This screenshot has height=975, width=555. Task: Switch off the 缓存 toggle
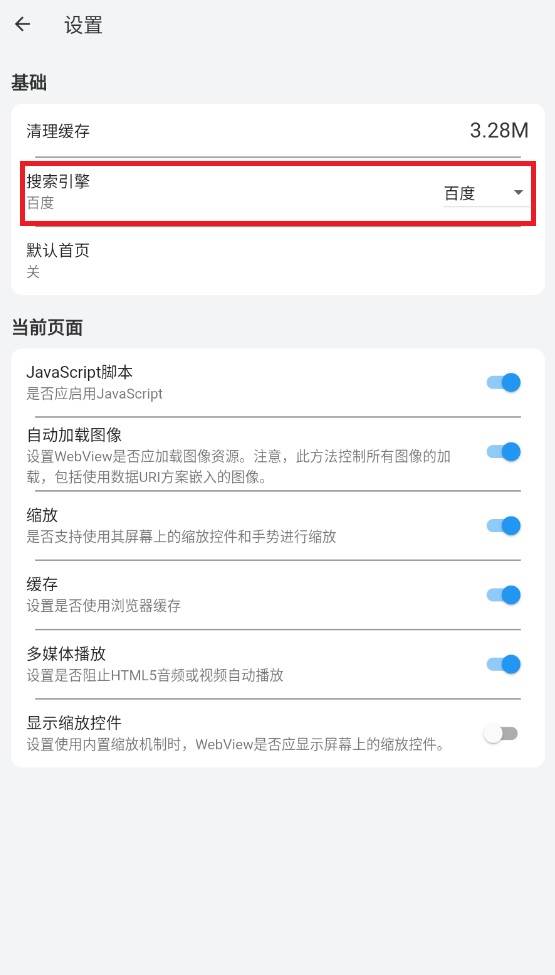[x=503, y=595]
